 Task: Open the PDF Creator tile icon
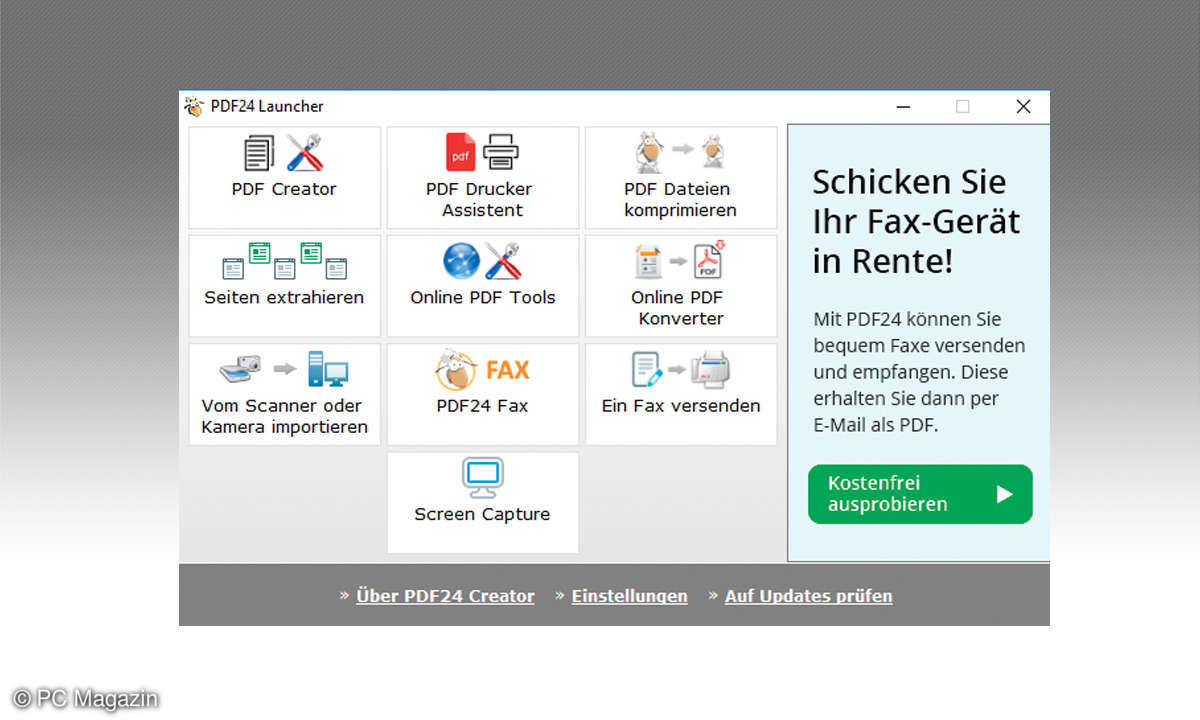(284, 152)
